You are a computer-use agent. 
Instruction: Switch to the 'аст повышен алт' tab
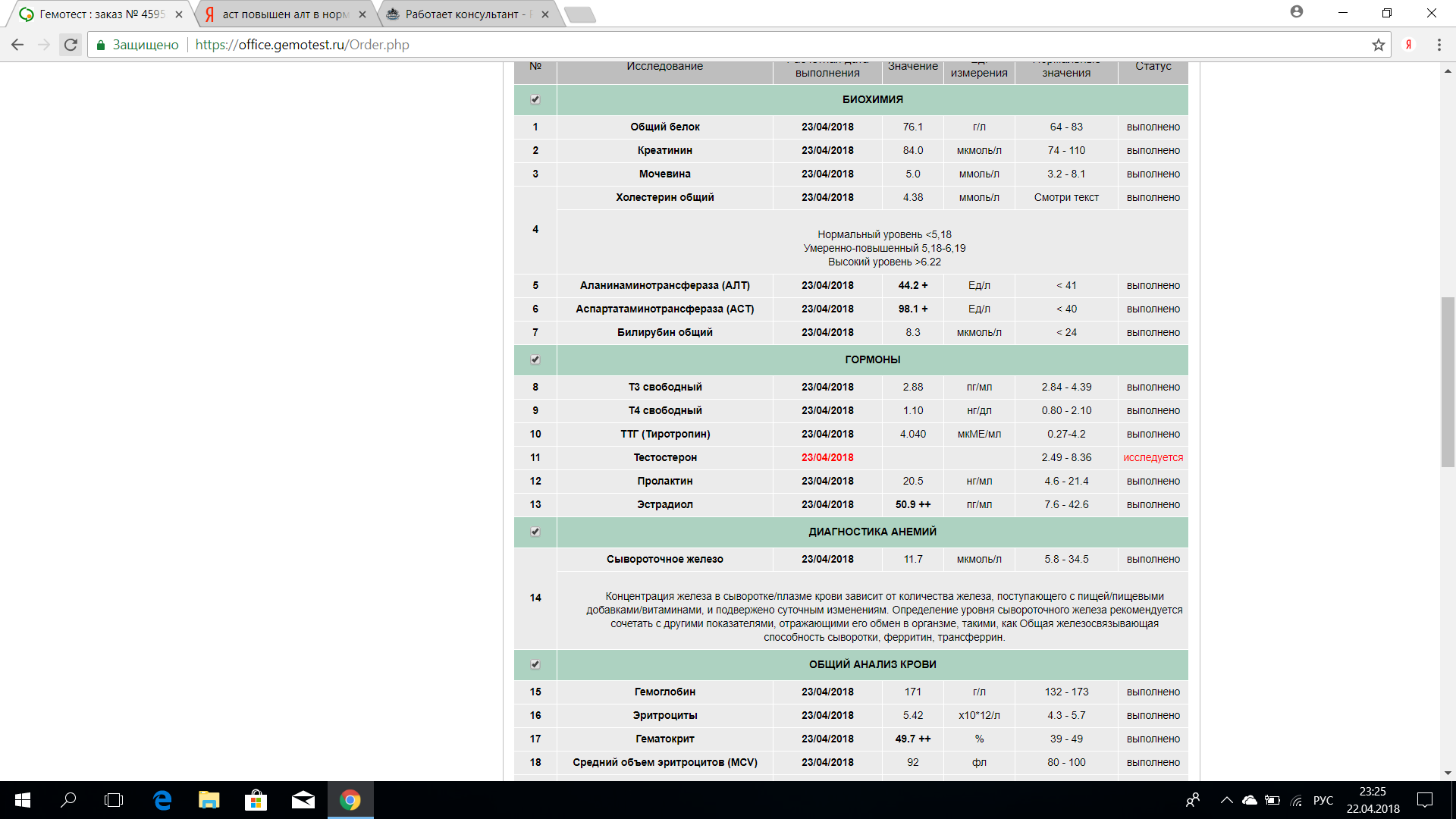[x=284, y=14]
